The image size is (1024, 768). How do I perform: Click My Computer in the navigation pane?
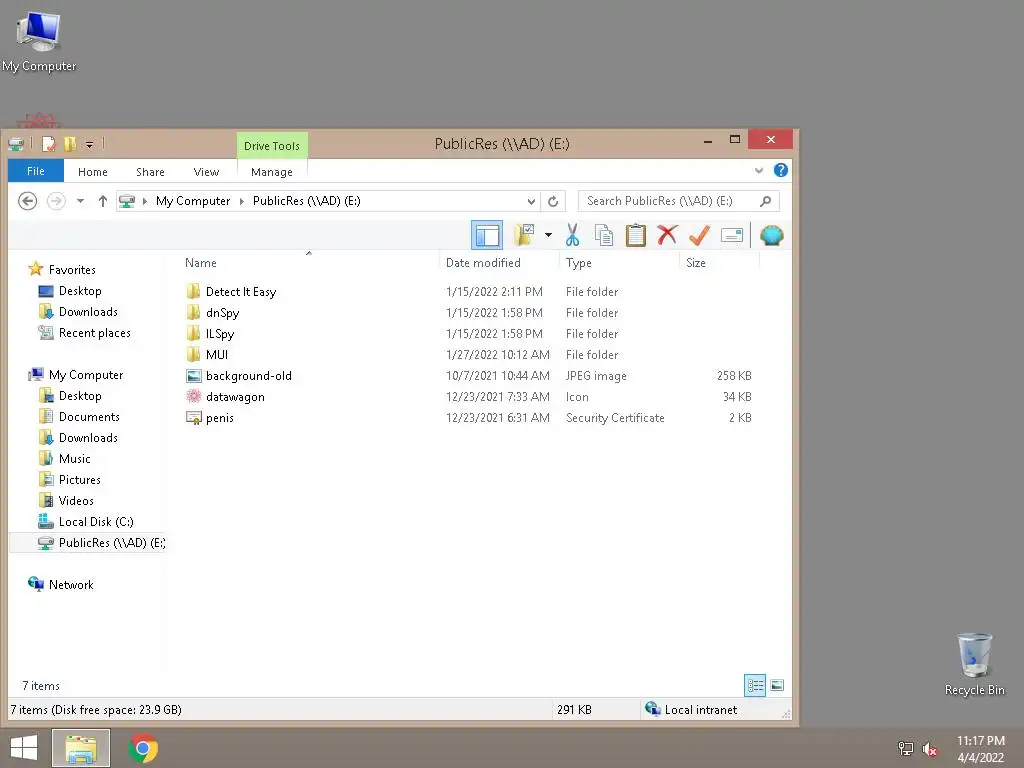pyautogui.click(x=86, y=375)
